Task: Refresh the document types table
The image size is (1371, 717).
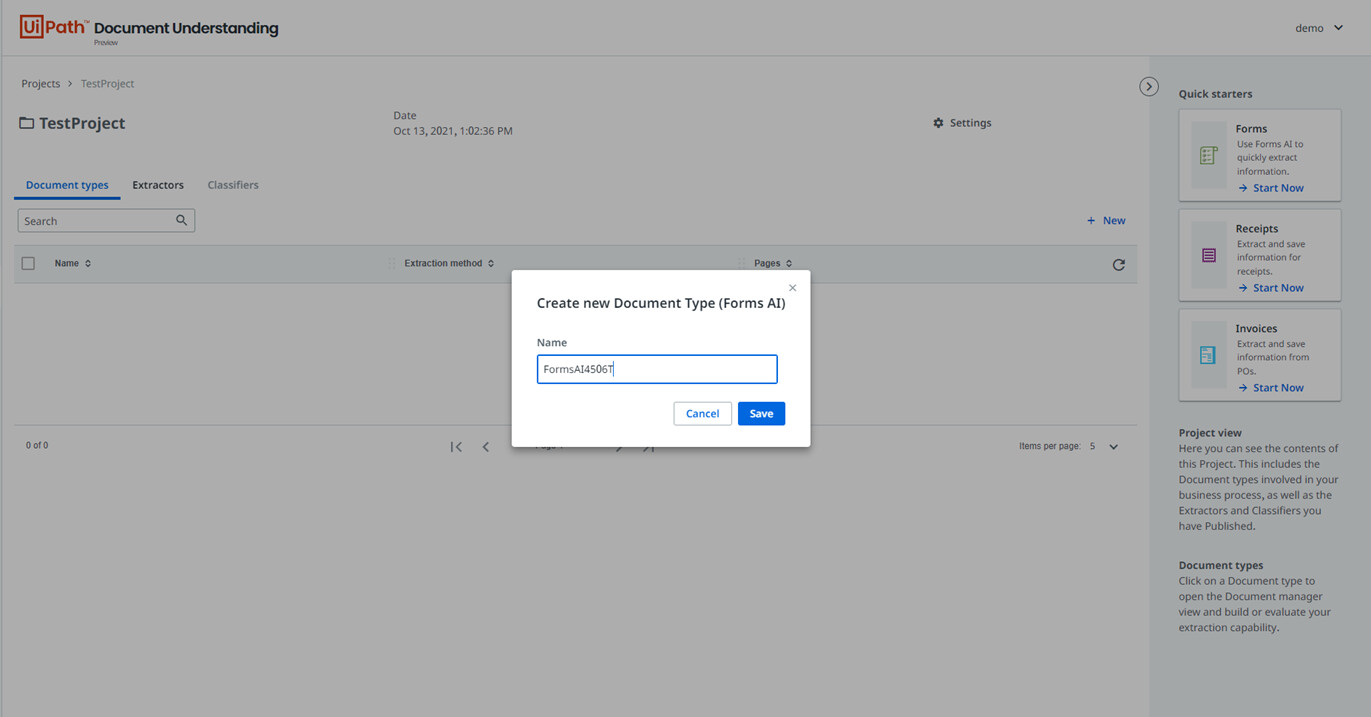Action: point(1119,265)
